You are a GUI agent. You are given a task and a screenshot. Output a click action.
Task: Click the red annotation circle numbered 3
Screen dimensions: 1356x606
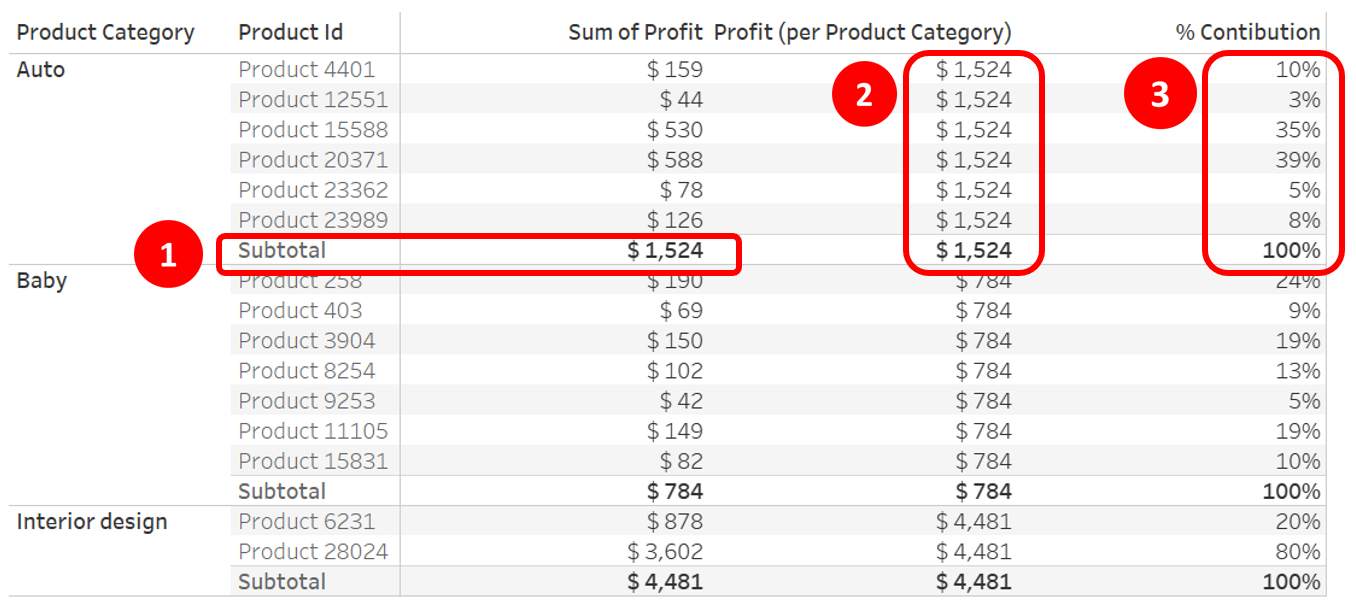point(1160,95)
